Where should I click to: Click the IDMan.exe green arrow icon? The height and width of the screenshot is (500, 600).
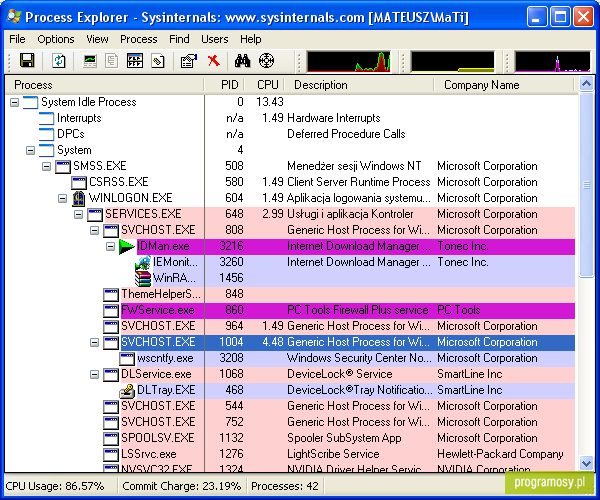click(127, 246)
